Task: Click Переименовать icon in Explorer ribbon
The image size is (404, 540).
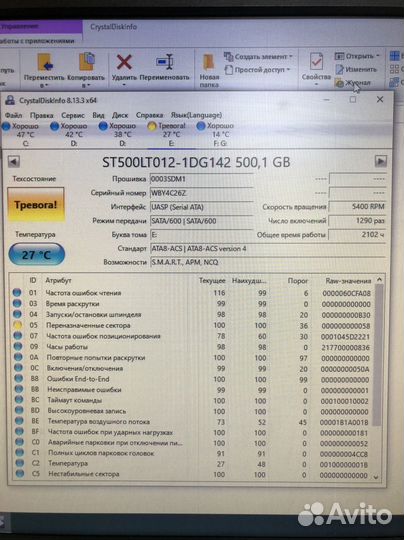Action: pyautogui.click(x=165, y=62)
